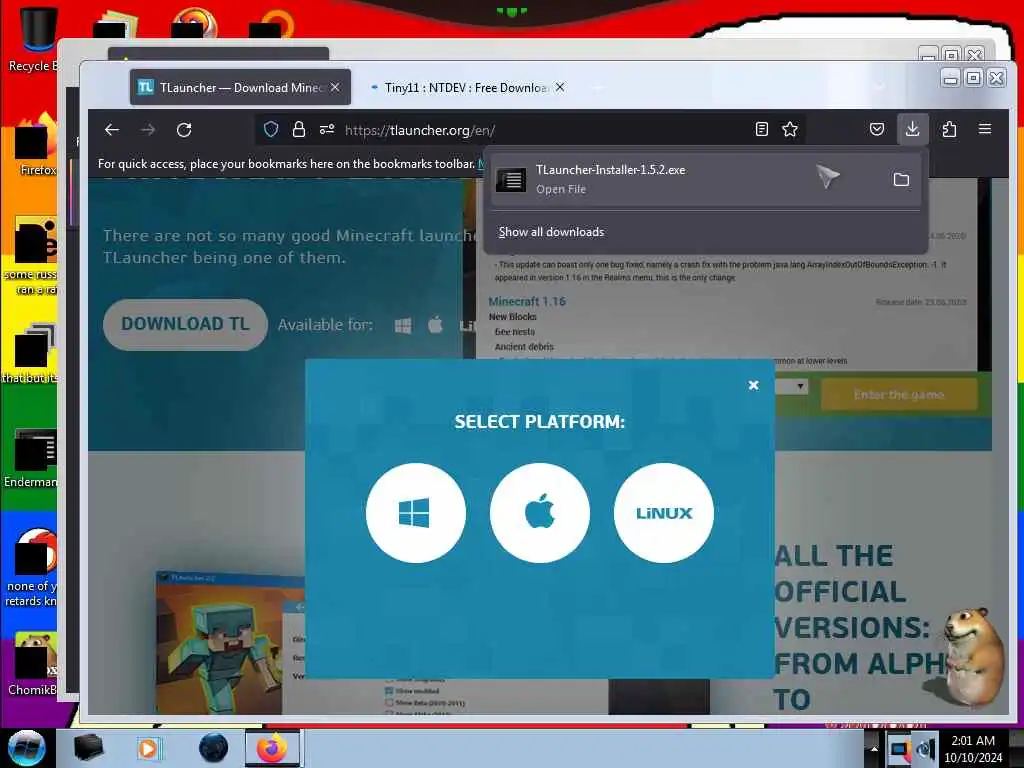Open the extensions puzzle icon

(x=950, y=129)
